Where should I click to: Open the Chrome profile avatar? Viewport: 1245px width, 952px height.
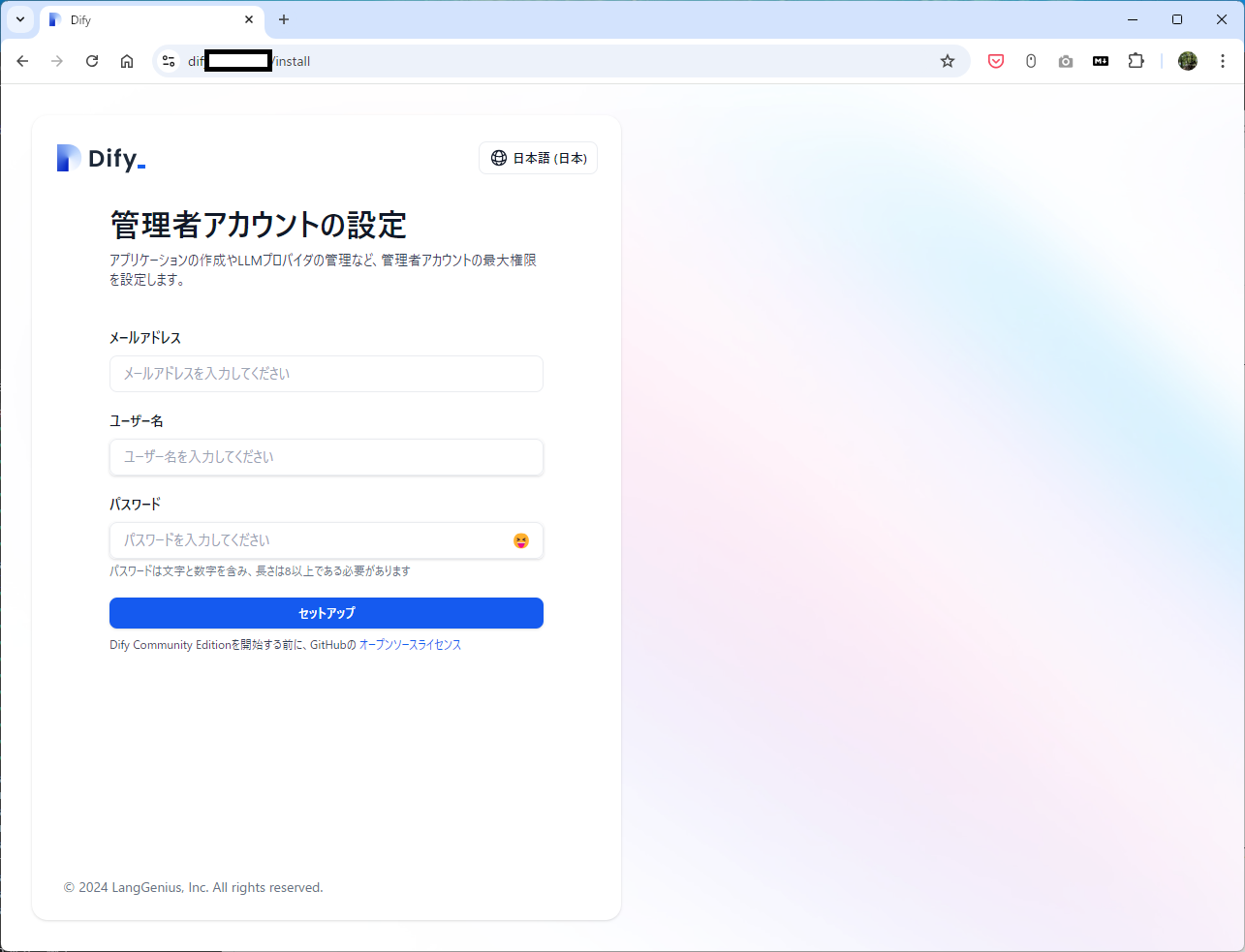[x=1188, y=61]
